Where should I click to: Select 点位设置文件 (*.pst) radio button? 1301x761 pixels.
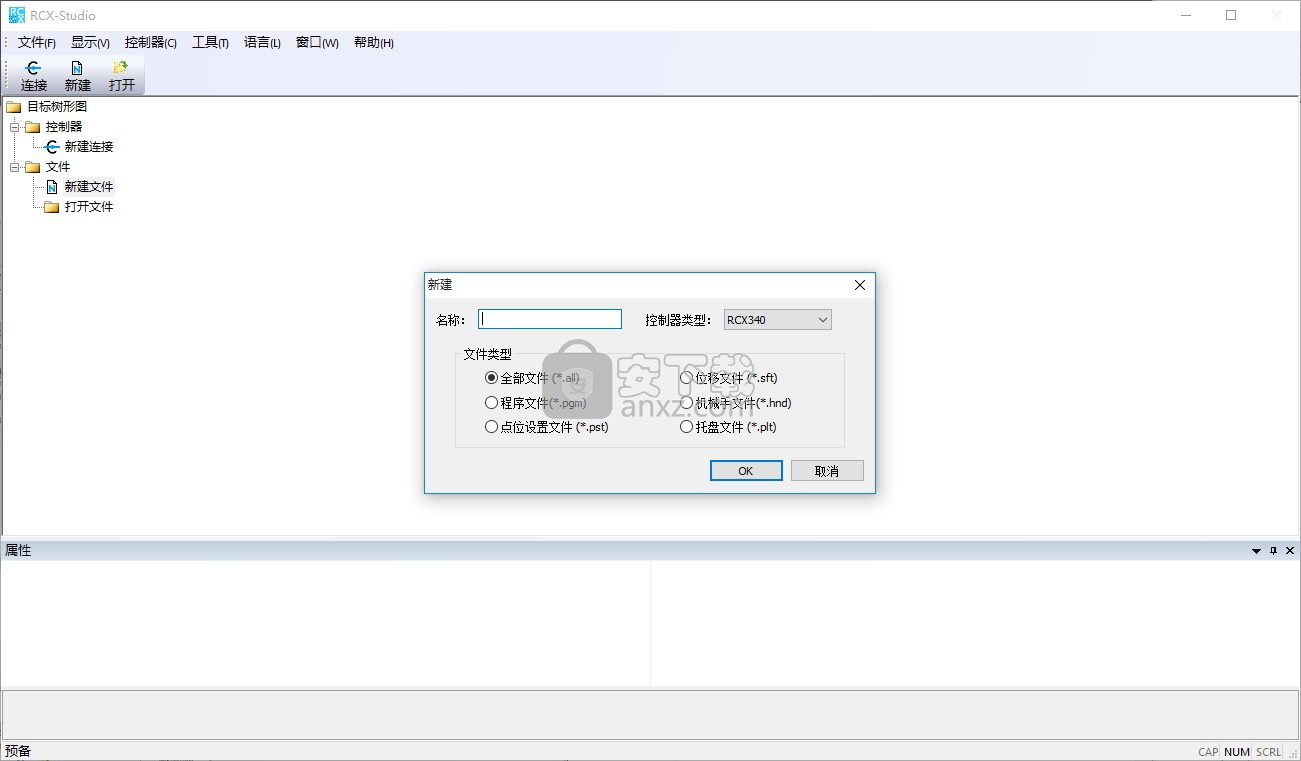tap(491, 427)
